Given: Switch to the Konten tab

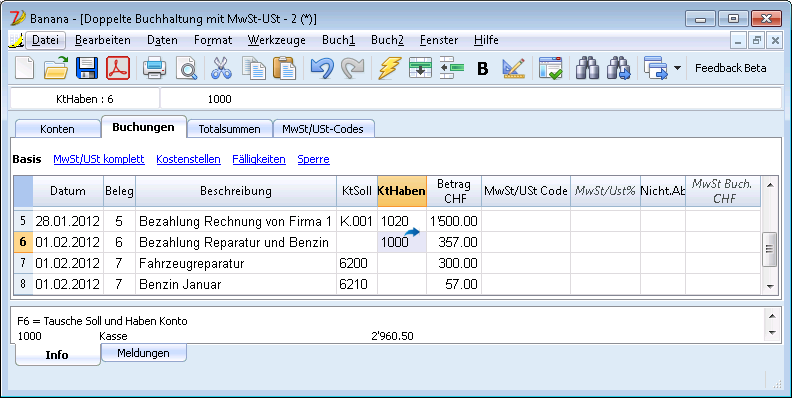Looking at the screenshot, I should (x=57, y=129).
